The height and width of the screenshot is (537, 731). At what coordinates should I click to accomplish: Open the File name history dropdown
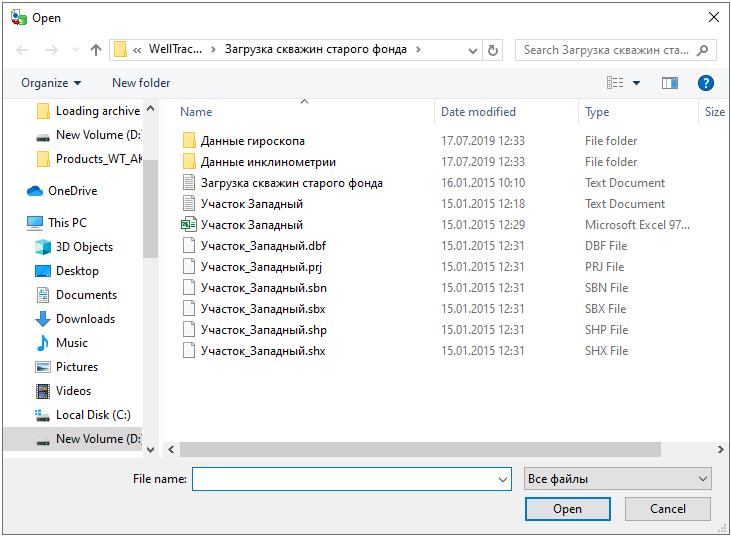click(502, 480)
